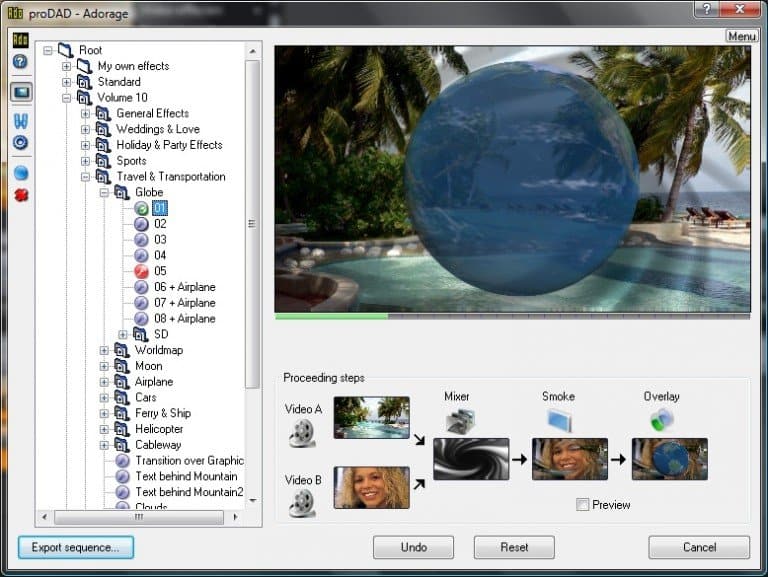Click the blue W icon in sidebar

click(x=21, y=120)
